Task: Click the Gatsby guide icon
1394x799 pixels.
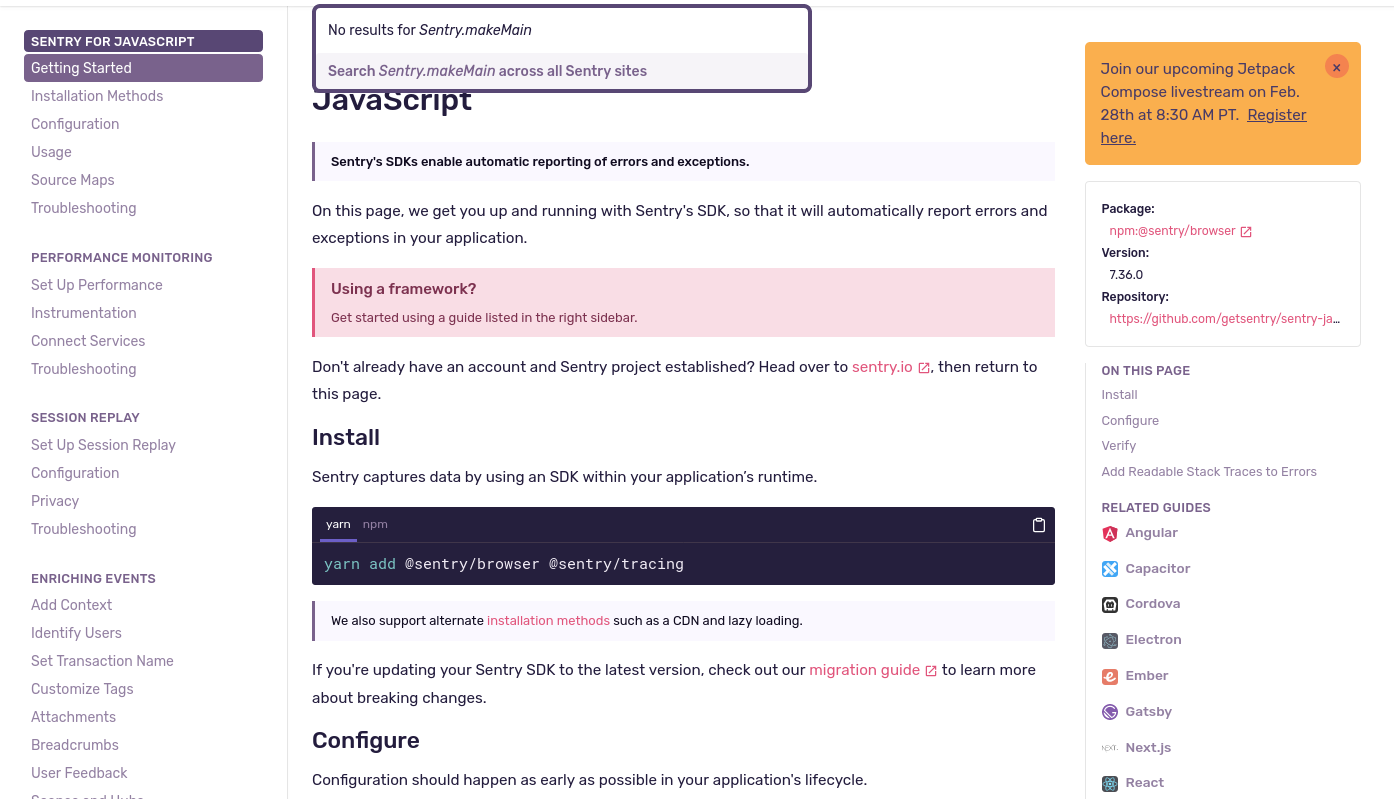Action: click(1110, 711)
